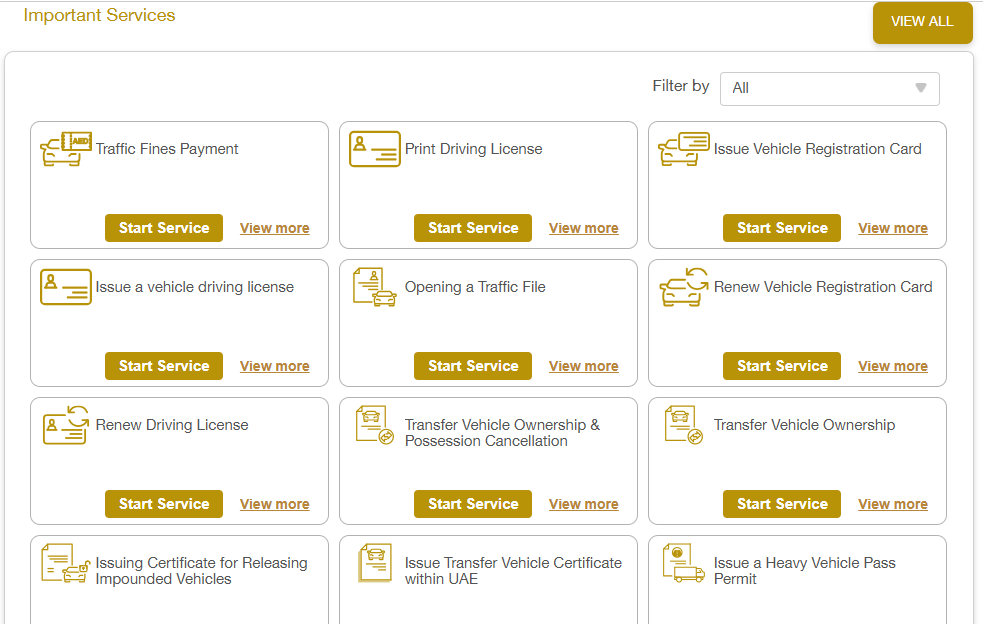Viewport: 983px width, 624px height.
Task: View more about Renew Driving License
Action: 275,504
